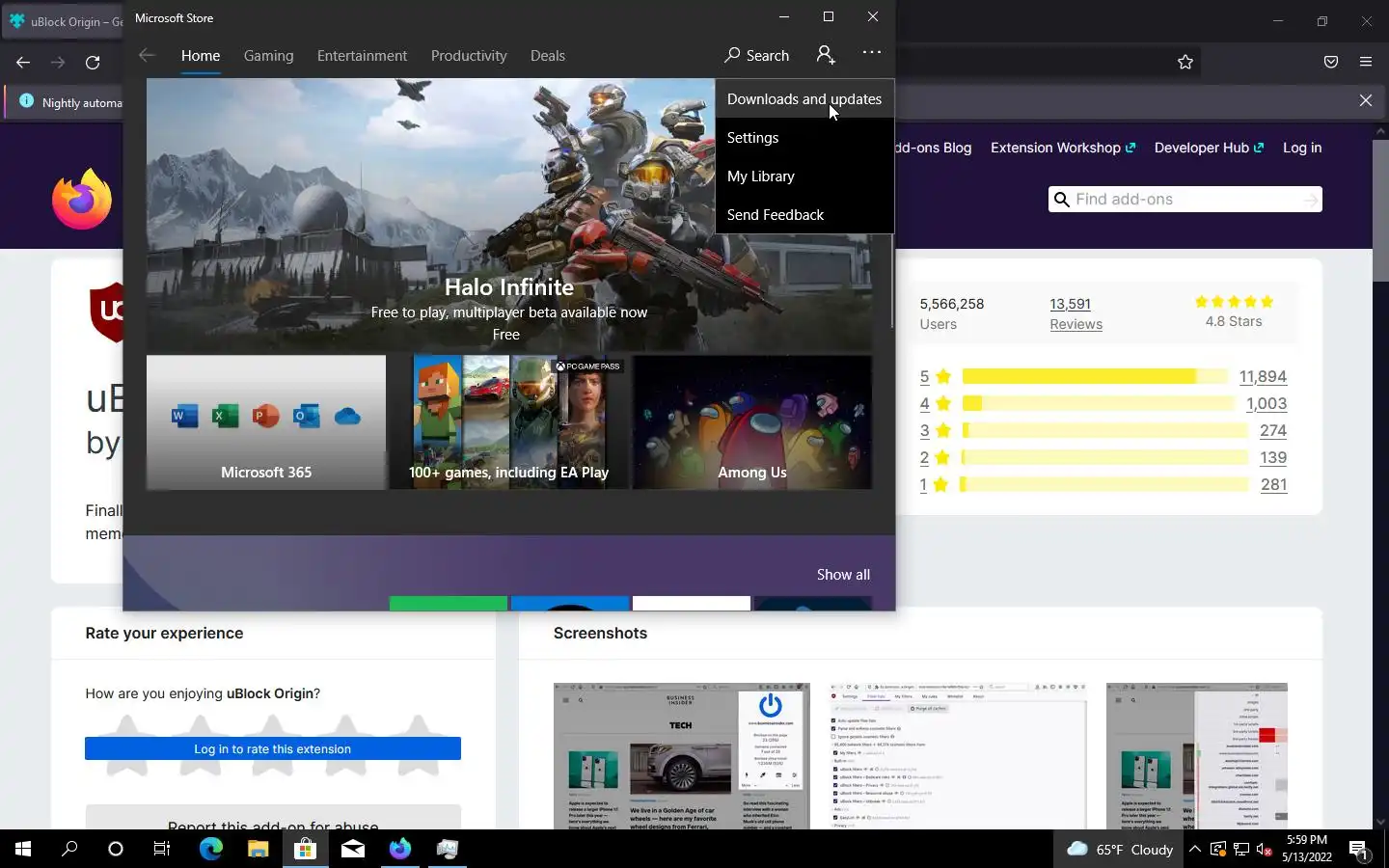Dismiss the Nightly notification bar
1389x868 pixels.
(x=1366, y=100)
